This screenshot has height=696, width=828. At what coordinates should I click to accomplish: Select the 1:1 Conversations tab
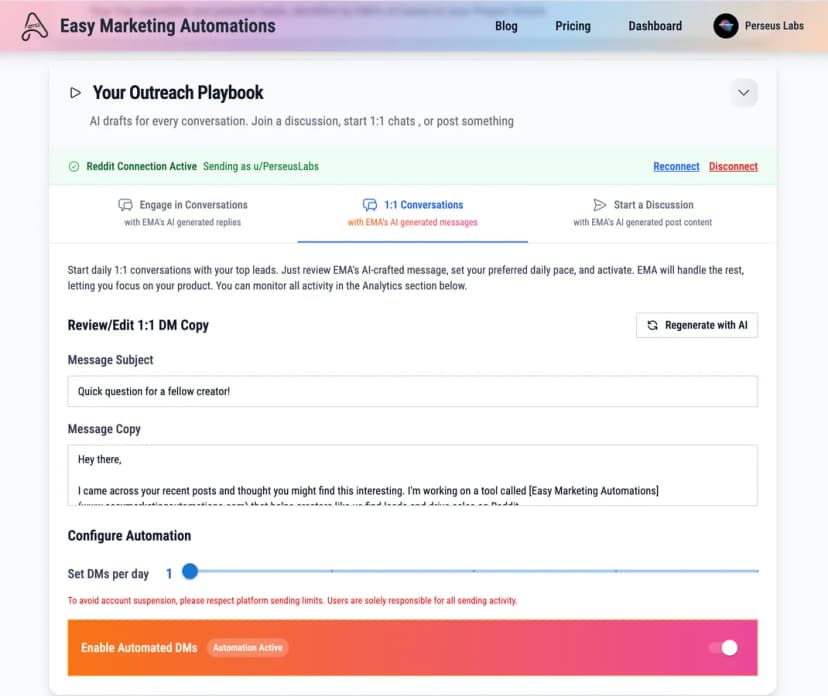click(412, 213)
